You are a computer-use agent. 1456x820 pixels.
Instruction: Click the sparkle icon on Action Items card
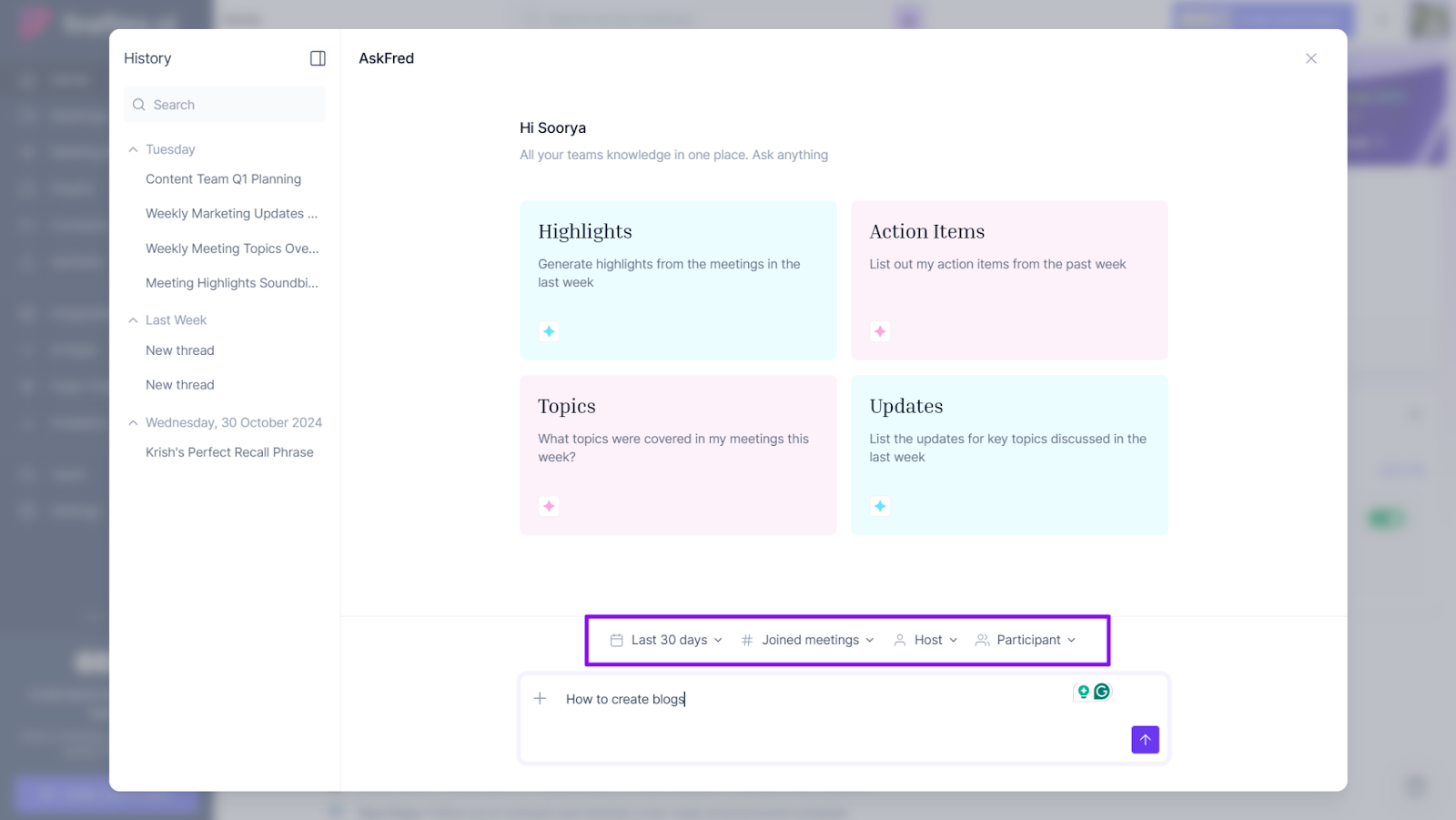click(880, 331)
